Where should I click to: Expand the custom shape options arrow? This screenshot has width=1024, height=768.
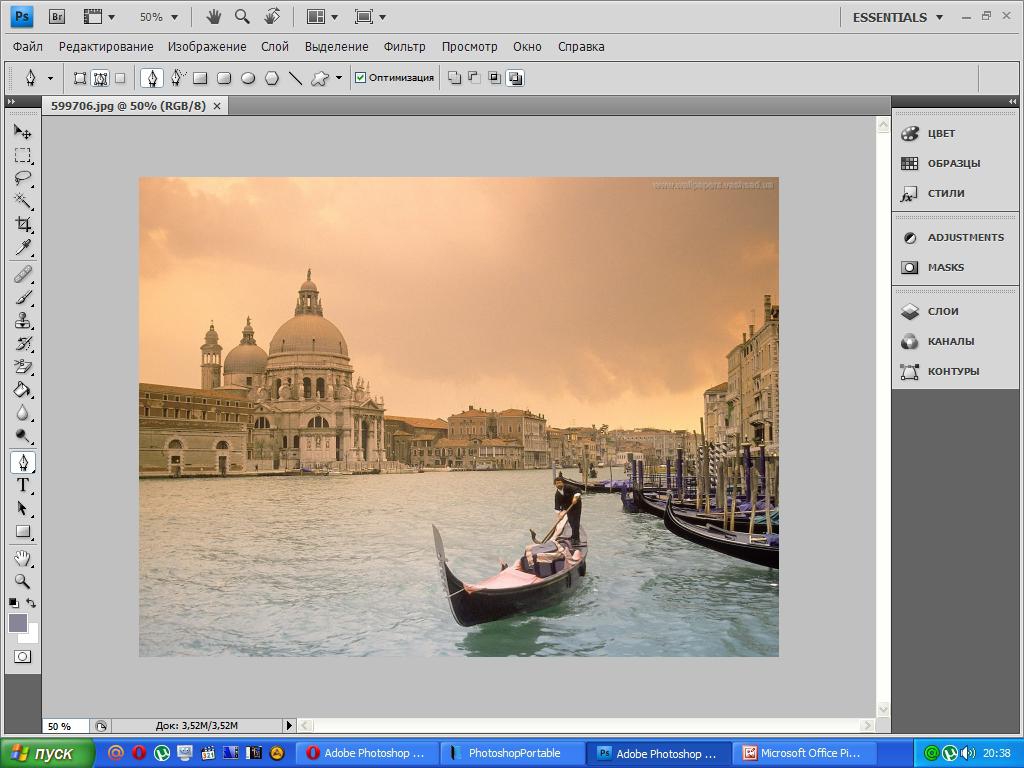(x=338, y=78)
